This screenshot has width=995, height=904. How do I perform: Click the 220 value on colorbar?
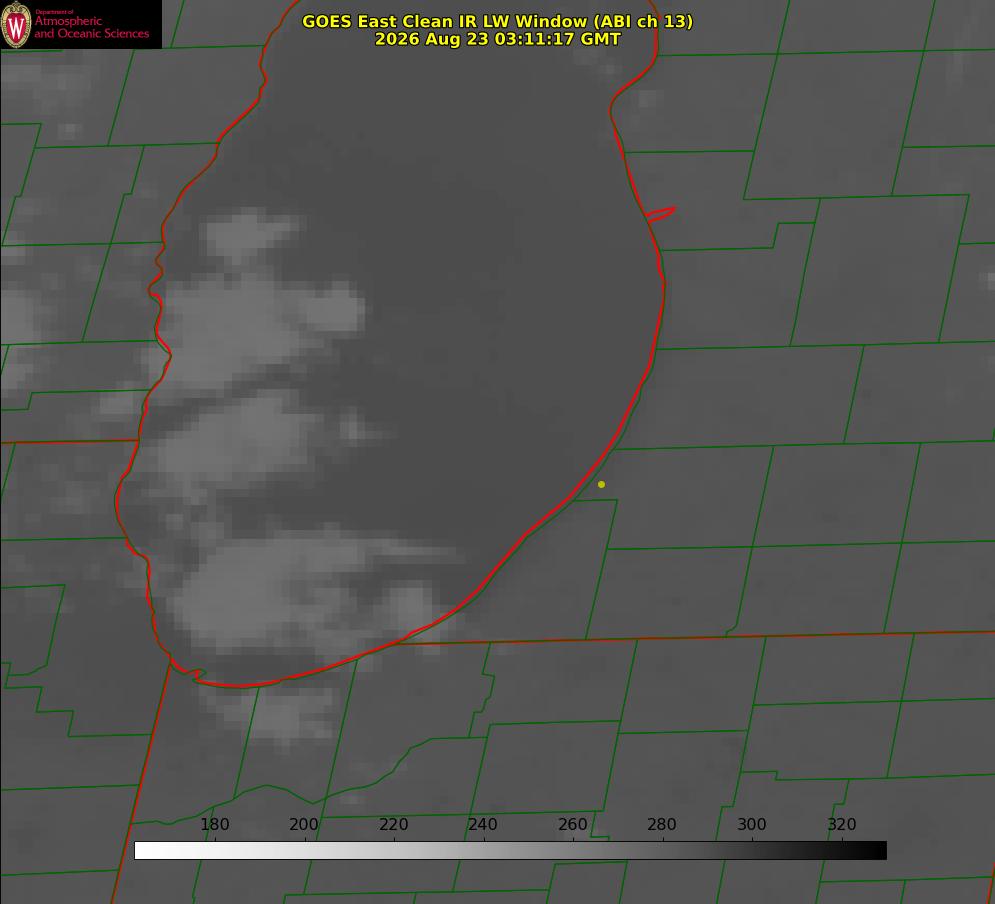tap(393, 824)
